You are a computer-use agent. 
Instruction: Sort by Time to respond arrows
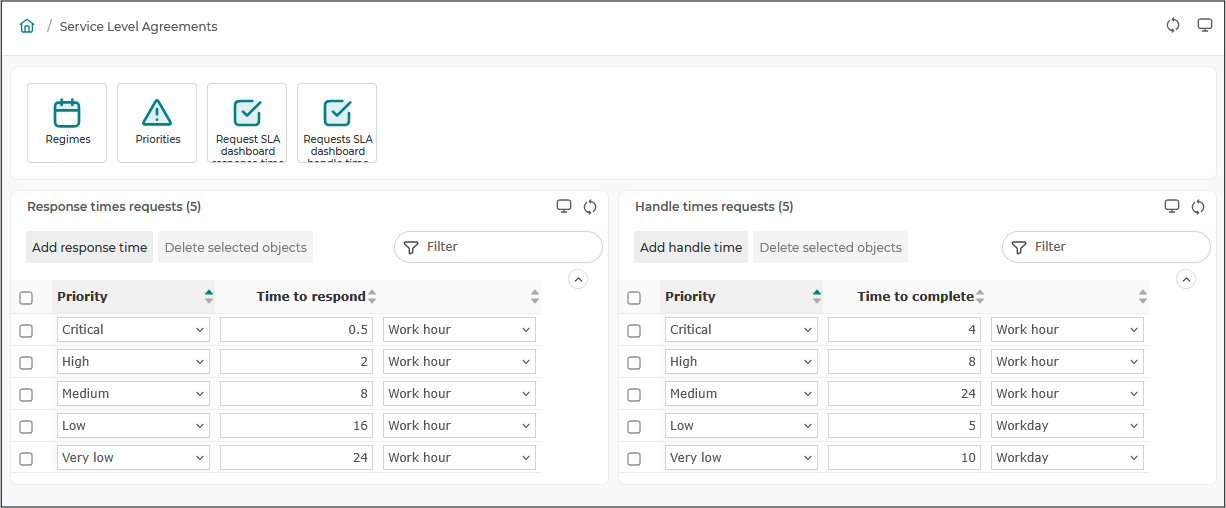372,296
